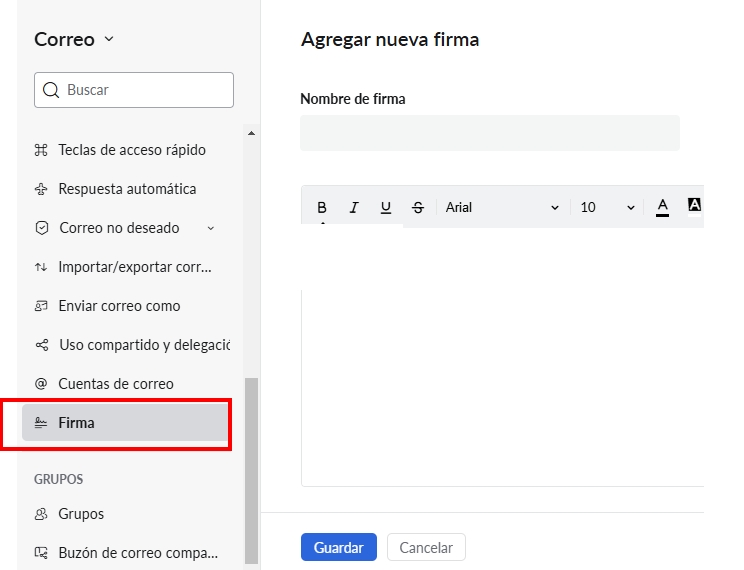
Task: Open the font size 10 dropdown
Action: pyautogui.click(x=607, y=207)
